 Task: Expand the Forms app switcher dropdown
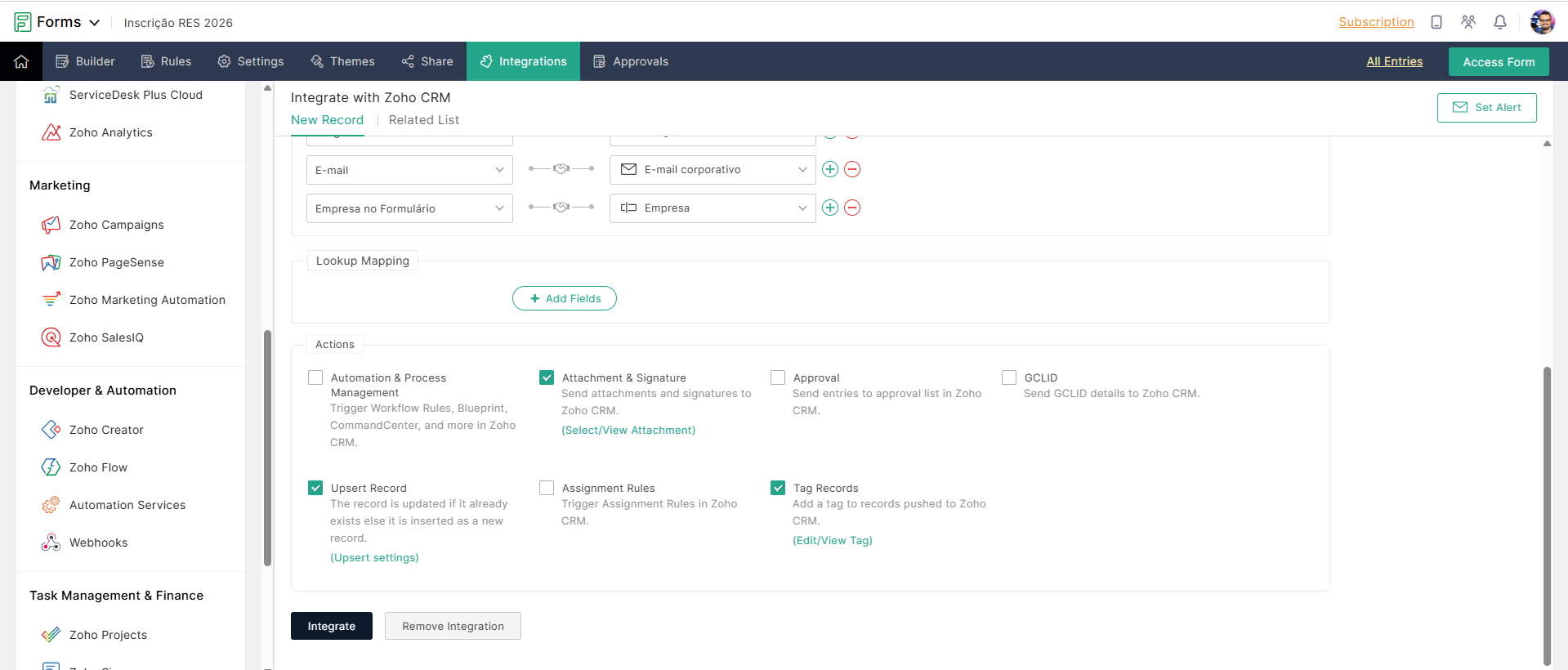[94, 22]
